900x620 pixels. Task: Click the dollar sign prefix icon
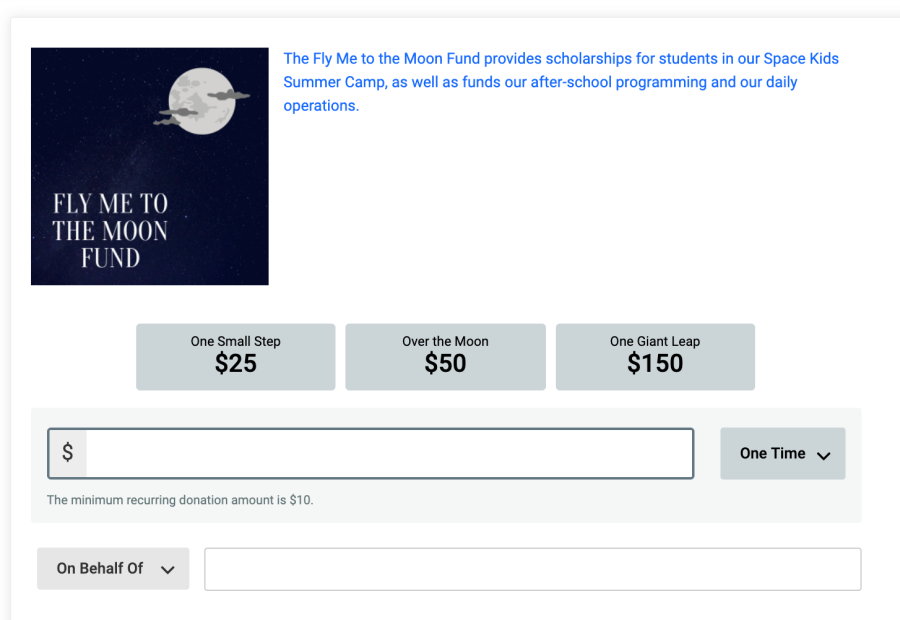[67, 453]
